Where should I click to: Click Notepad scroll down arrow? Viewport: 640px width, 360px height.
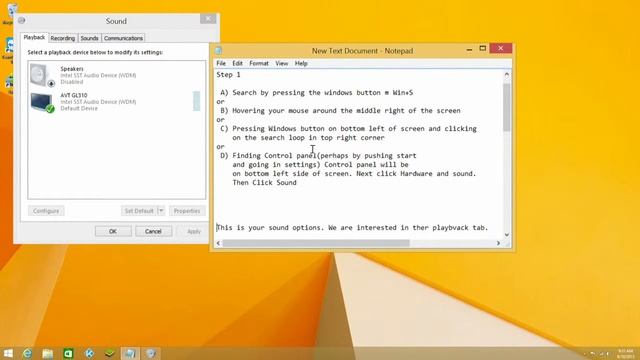(x=507, y=235)
